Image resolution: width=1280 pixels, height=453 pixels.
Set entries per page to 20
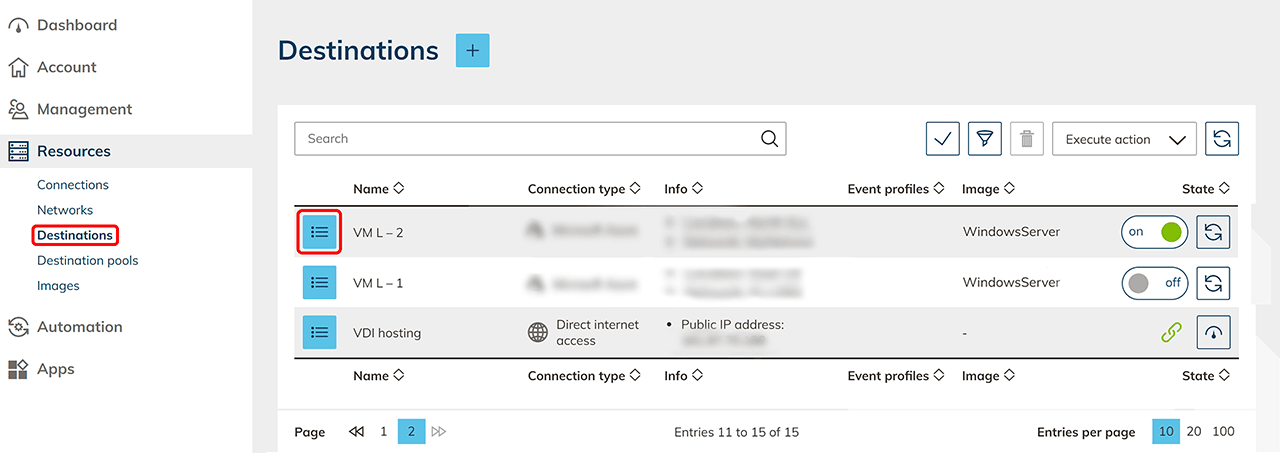[1194, 432]
